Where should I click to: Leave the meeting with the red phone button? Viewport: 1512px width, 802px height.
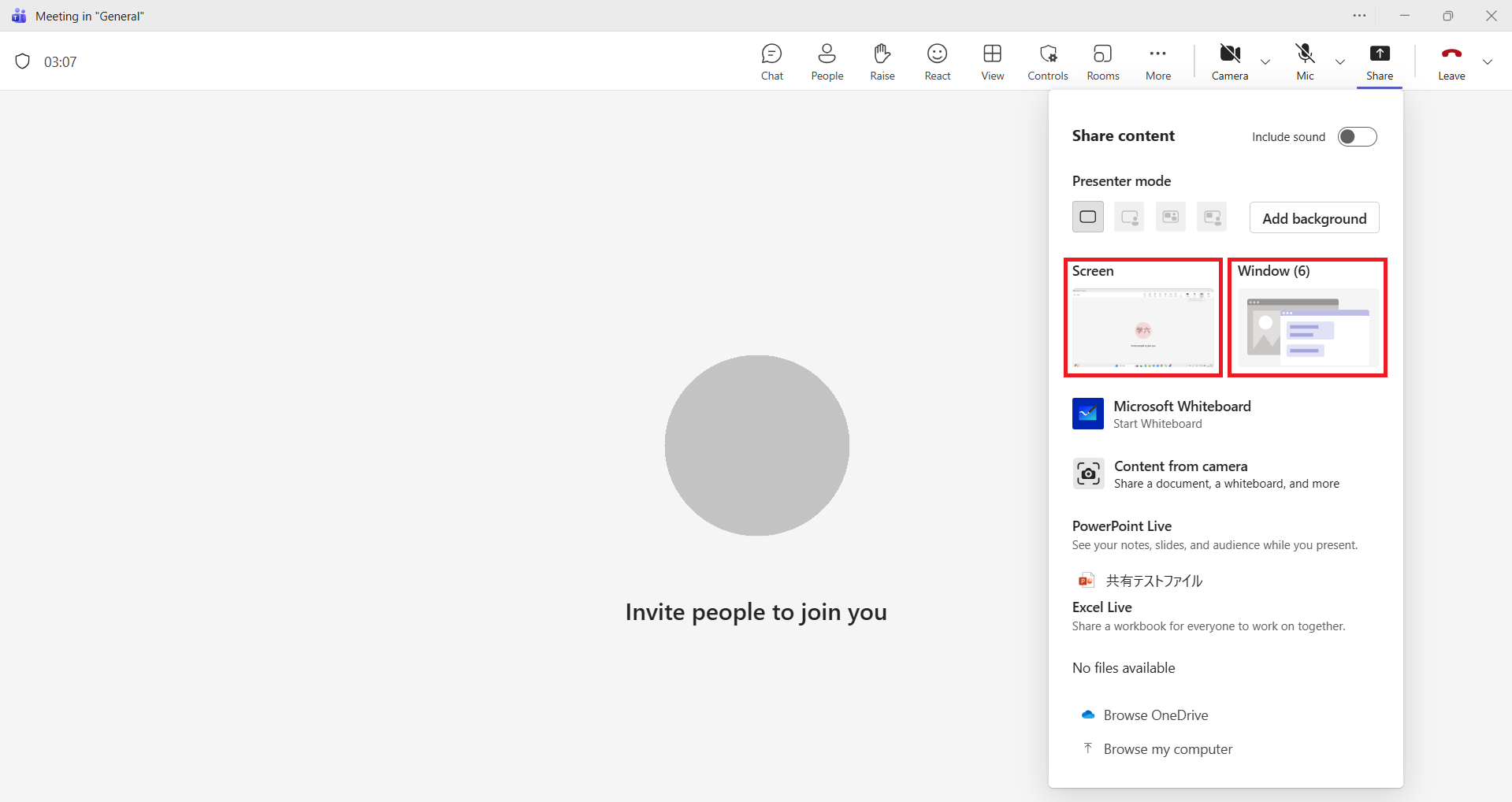(x=1451, y=61)
